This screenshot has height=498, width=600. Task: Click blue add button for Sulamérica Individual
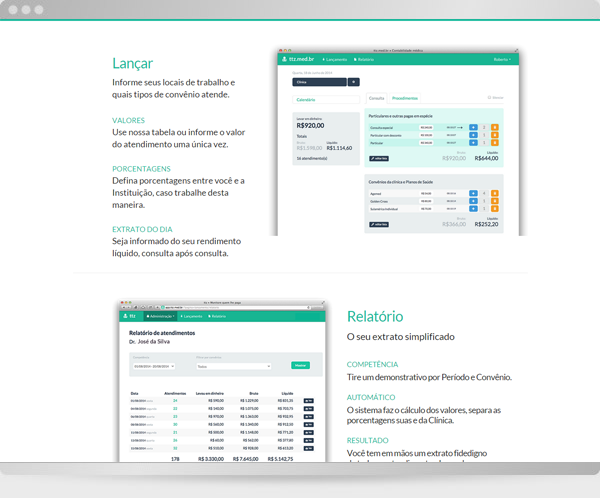click(x=473, y=209)
